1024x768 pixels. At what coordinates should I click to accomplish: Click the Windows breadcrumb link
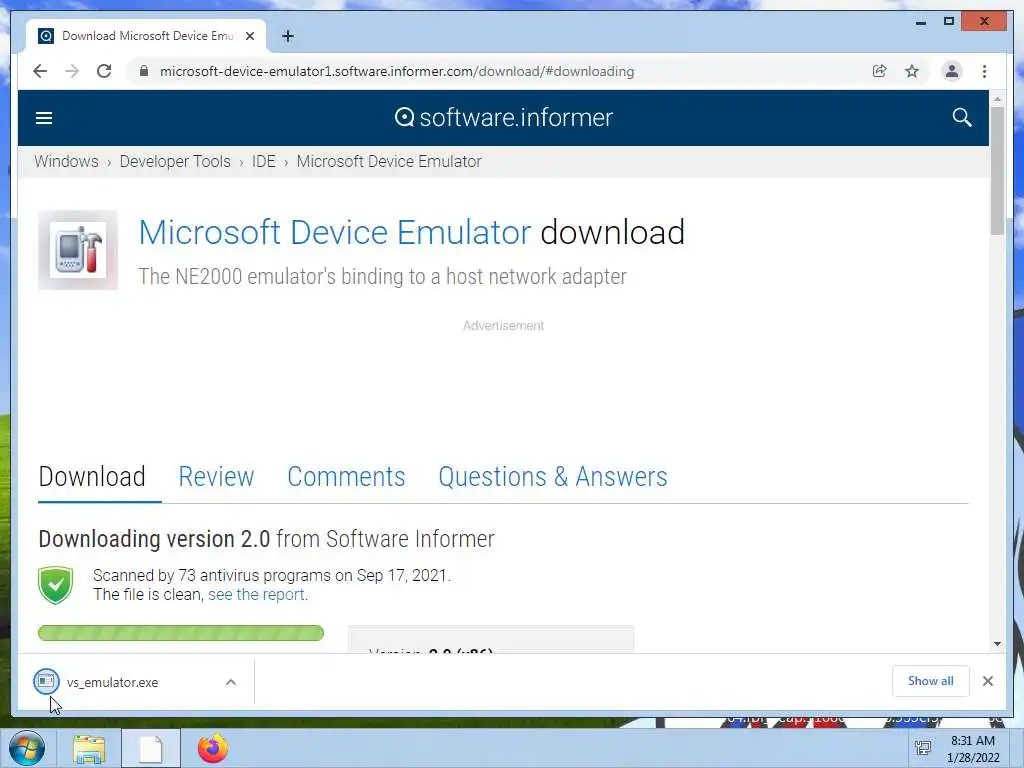66,161
